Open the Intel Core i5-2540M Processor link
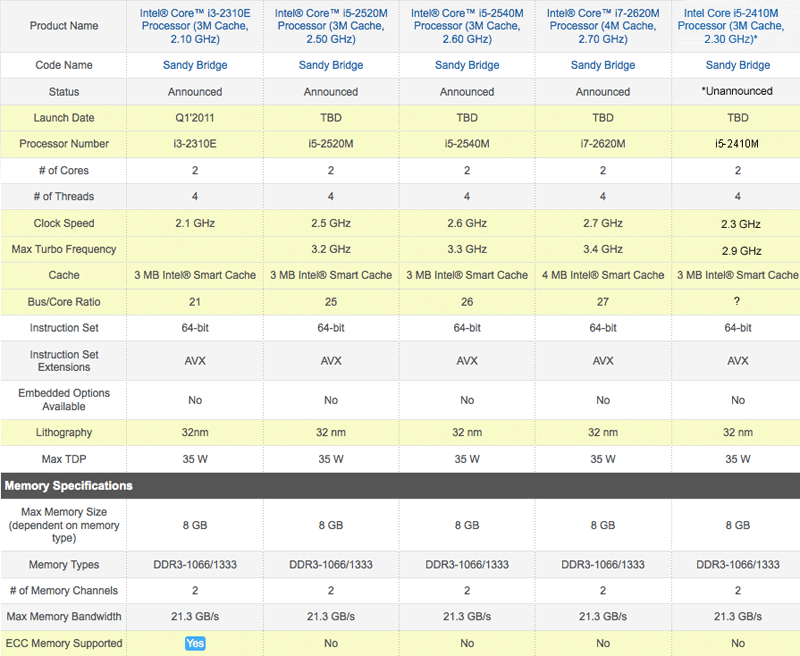The image size is (800, 656). [467, 26]
